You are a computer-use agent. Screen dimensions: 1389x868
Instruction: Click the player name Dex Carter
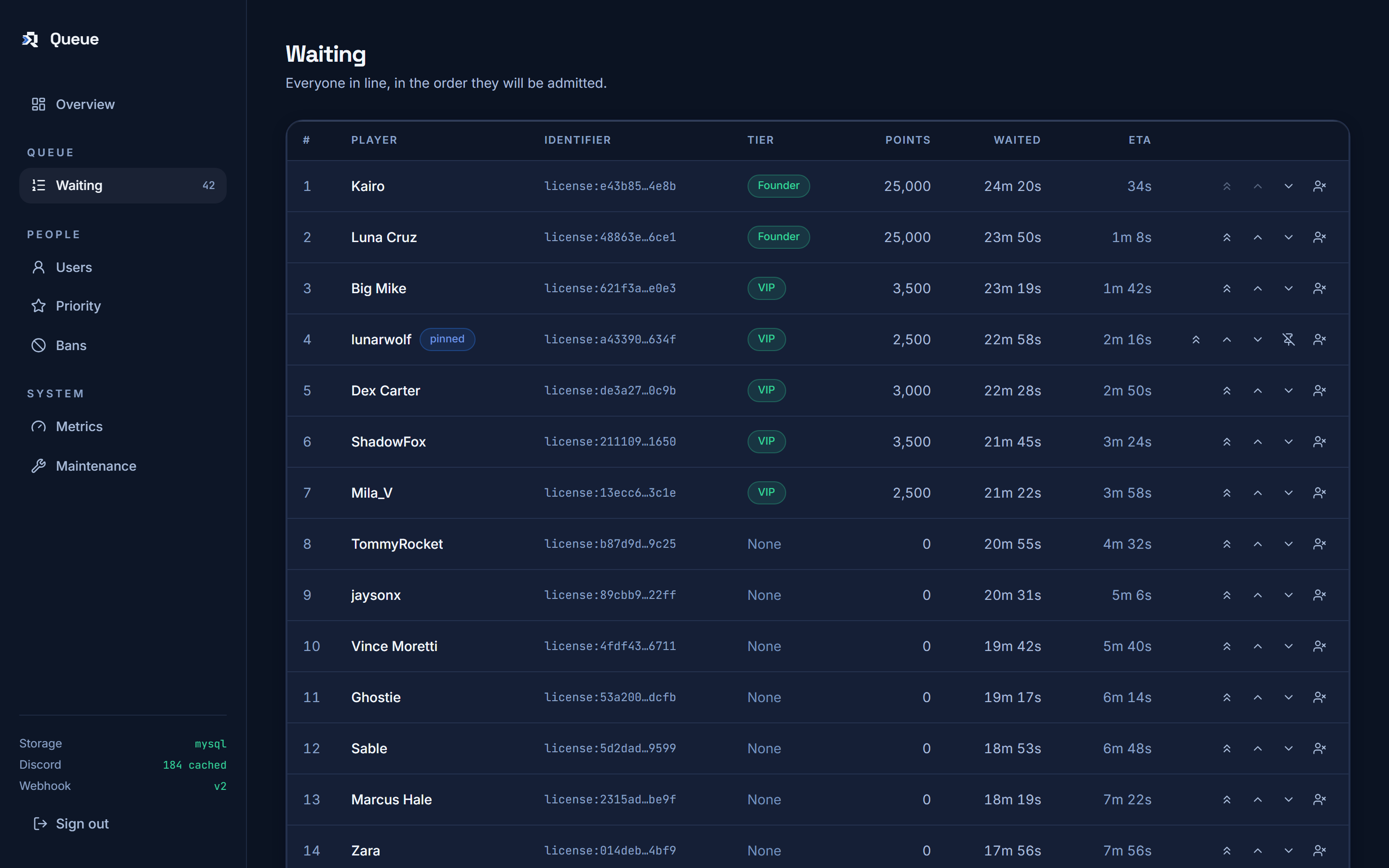coord(385,391)
